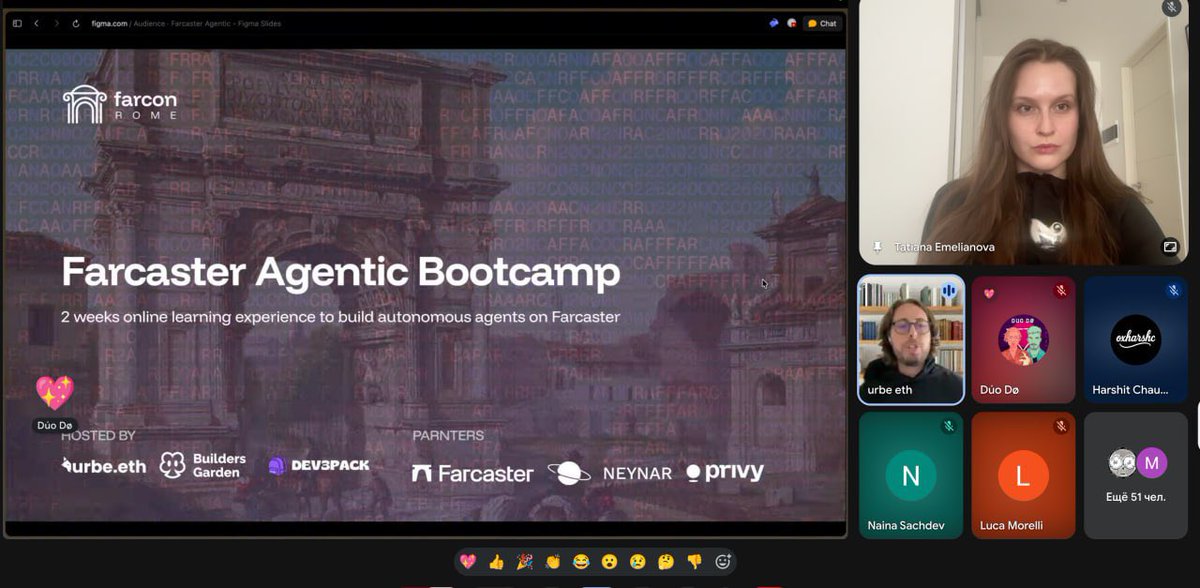Send the party popper reaction

[524, 562]
